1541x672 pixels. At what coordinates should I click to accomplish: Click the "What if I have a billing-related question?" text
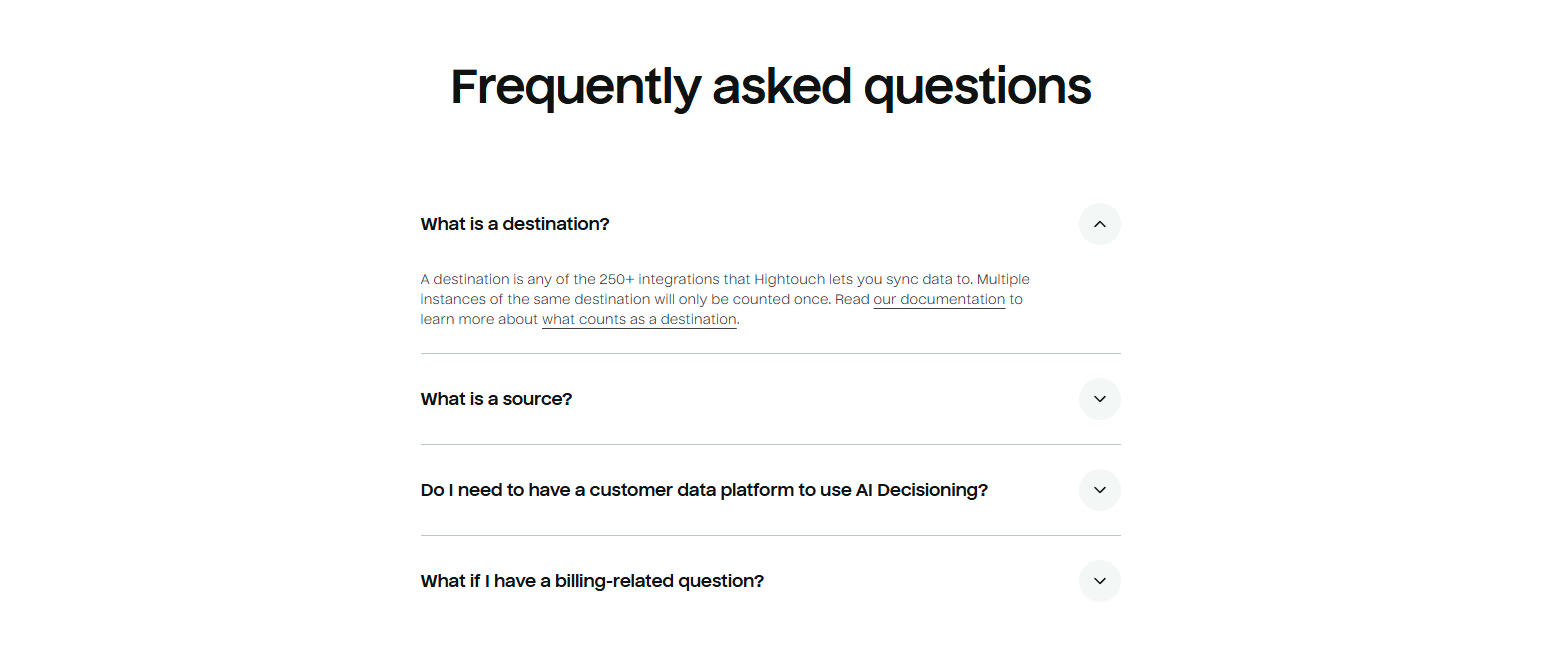coord(592,581)
